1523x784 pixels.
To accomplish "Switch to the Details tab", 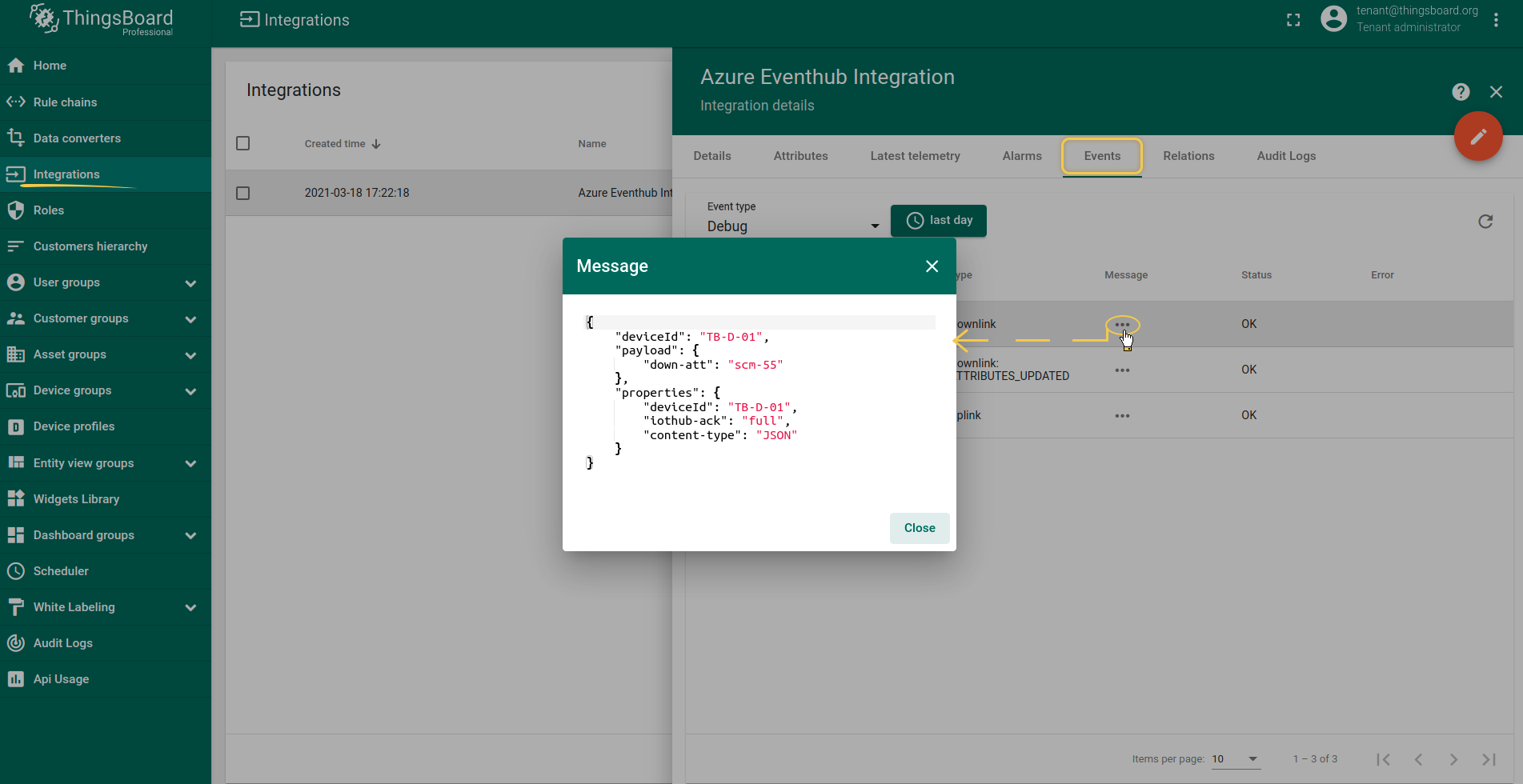I will pyautogui.click(x=712, y=156).
